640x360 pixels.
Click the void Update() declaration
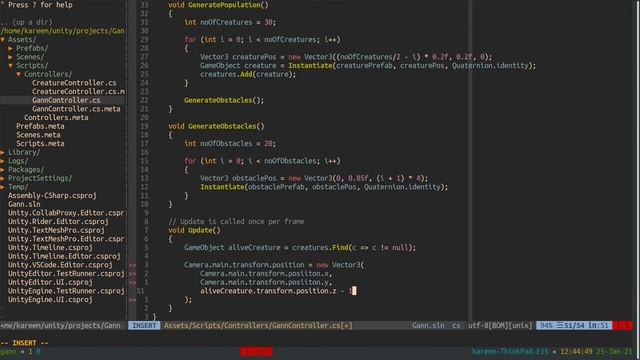point(194,230)
